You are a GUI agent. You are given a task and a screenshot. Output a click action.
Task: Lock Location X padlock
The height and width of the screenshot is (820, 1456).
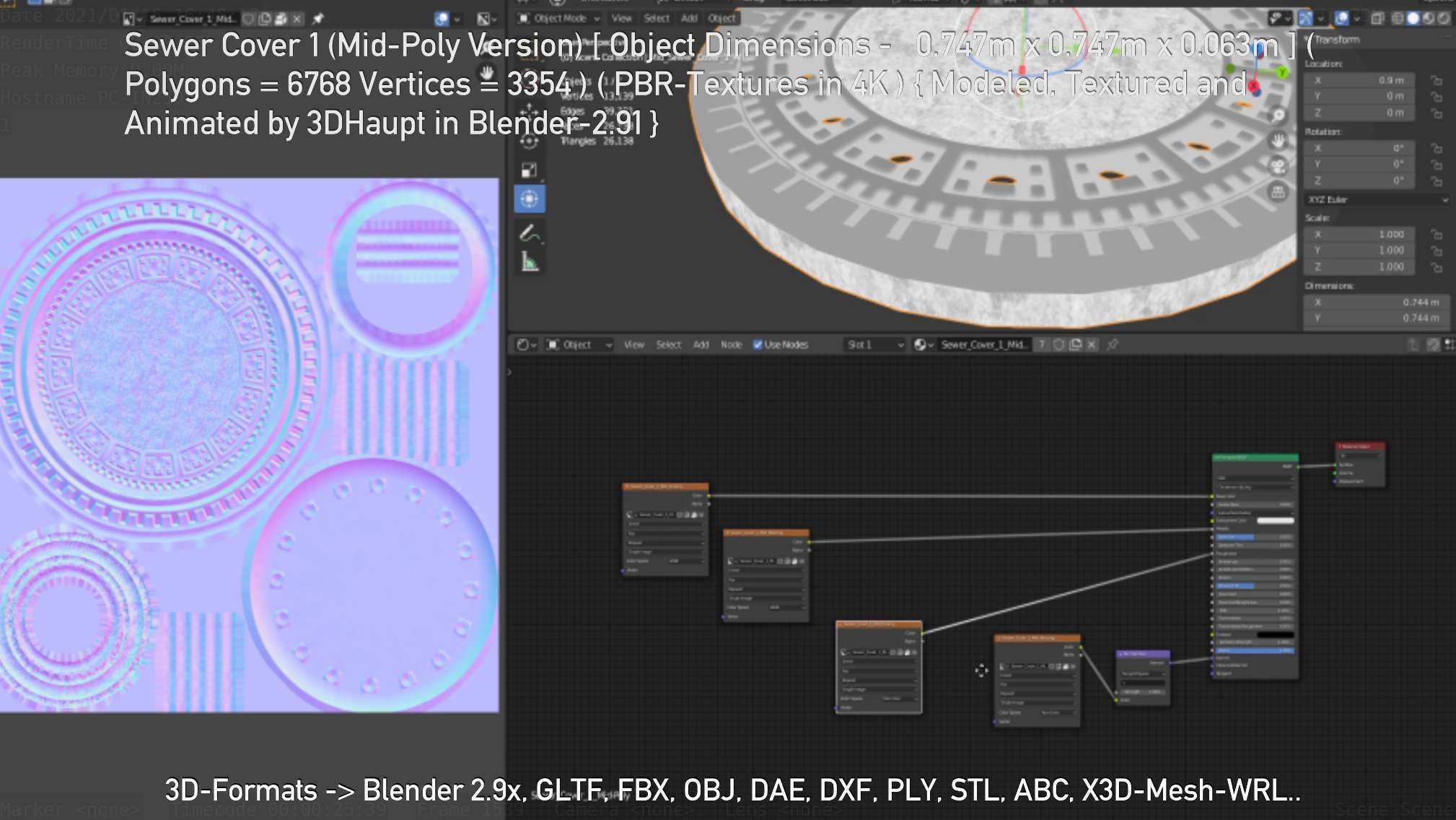(x=1436, y=80)
